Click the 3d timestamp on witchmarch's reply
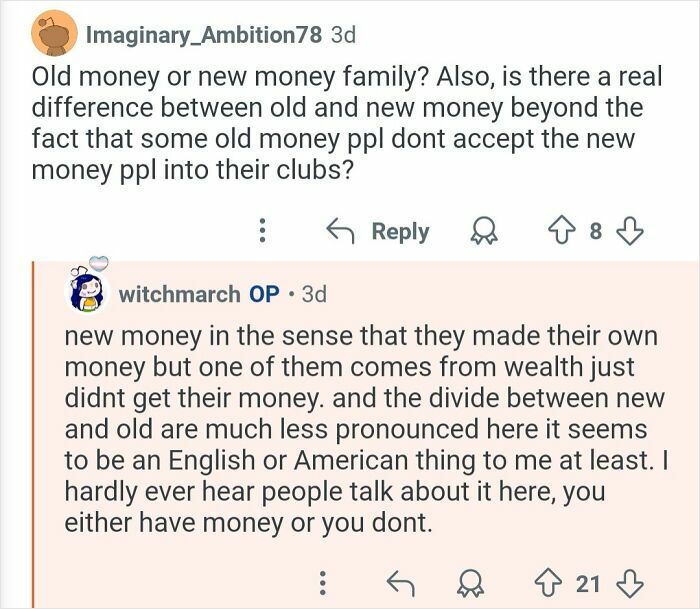The height and width of the screenshot is (609, 700). pyautogui.click(x=313, y=294)
